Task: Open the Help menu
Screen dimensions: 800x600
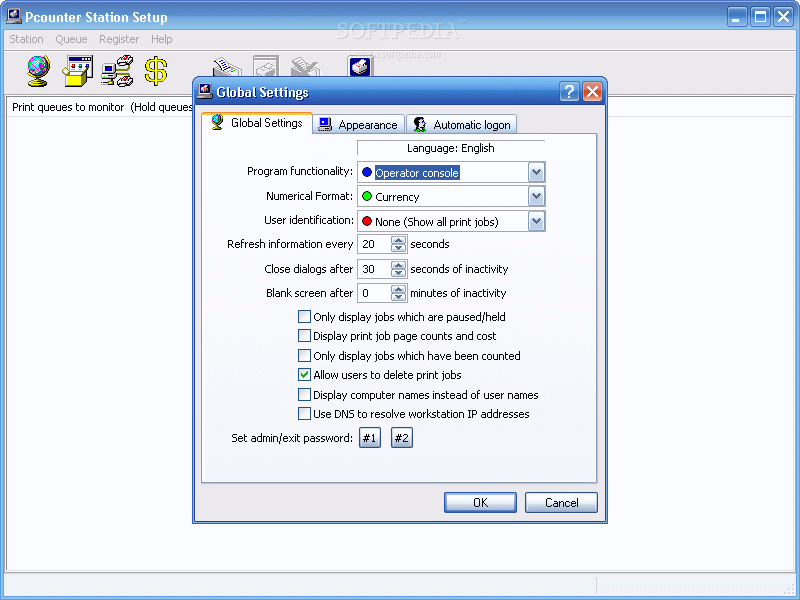Action: pyautogui.click(x=162, y=39)
